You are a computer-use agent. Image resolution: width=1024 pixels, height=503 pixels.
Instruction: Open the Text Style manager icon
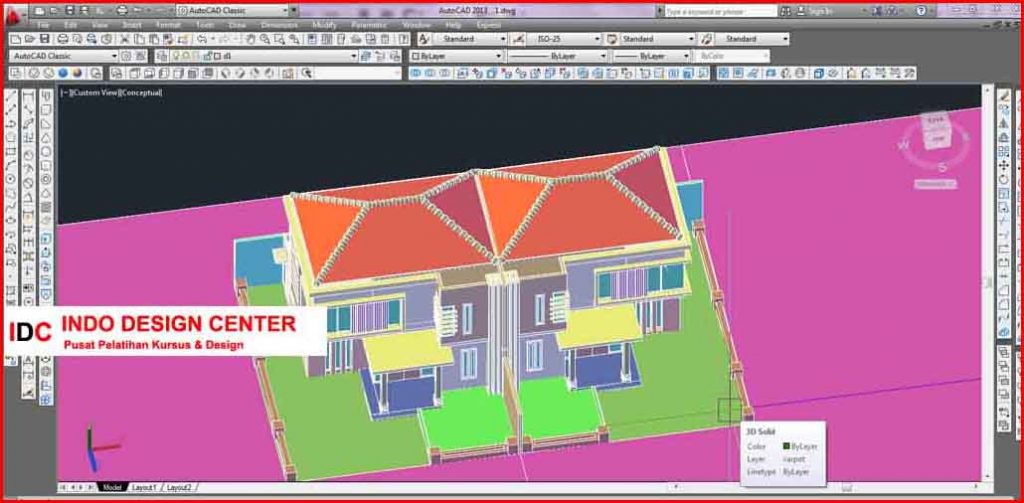tap(424, 39)
